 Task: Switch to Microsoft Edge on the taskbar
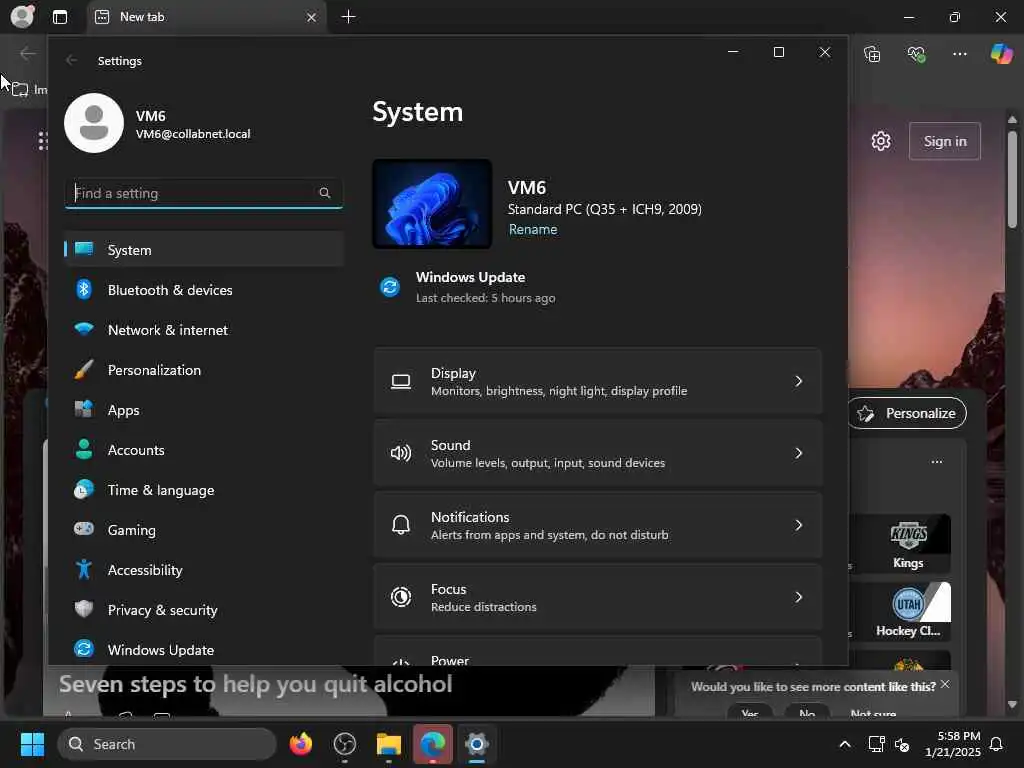coord(432,744)
